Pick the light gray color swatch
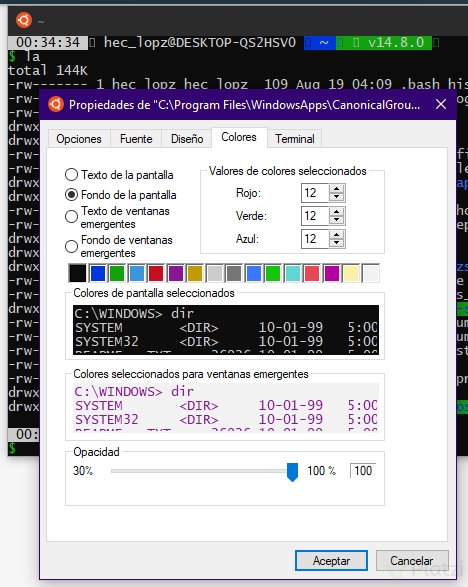The height and width of the screenshot is (587, 468). tap(215, 273)
